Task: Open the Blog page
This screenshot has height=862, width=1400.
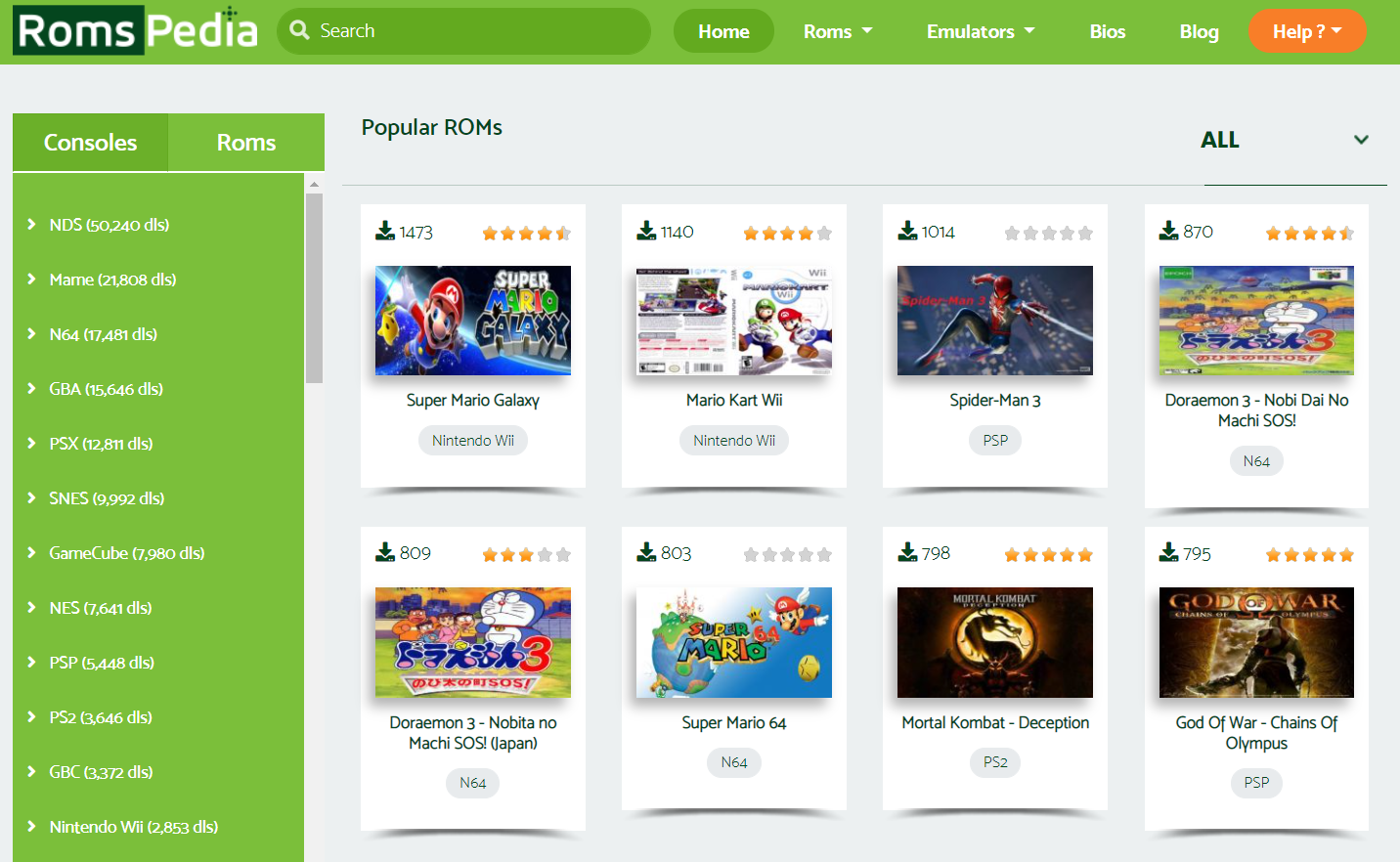Action: [1199, 31]
